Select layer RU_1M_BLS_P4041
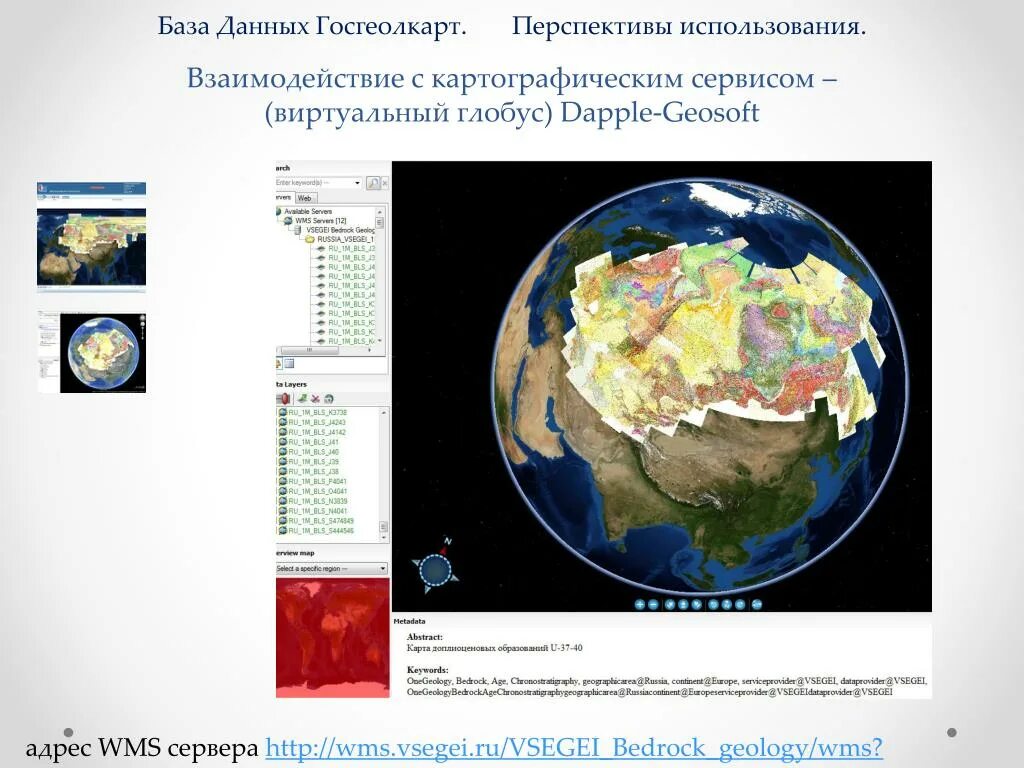 coord(317,481)
